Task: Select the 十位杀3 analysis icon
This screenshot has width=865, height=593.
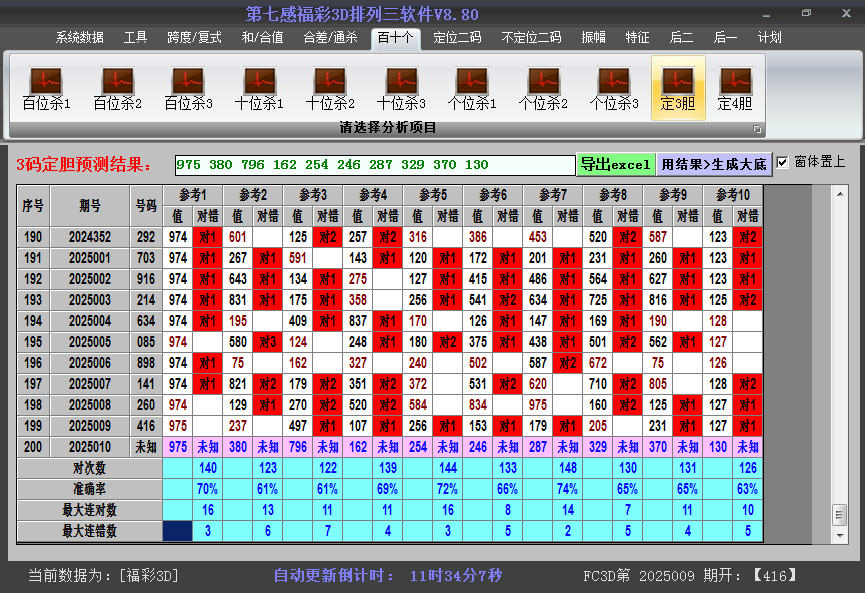Action: click(x=401, y=88)
